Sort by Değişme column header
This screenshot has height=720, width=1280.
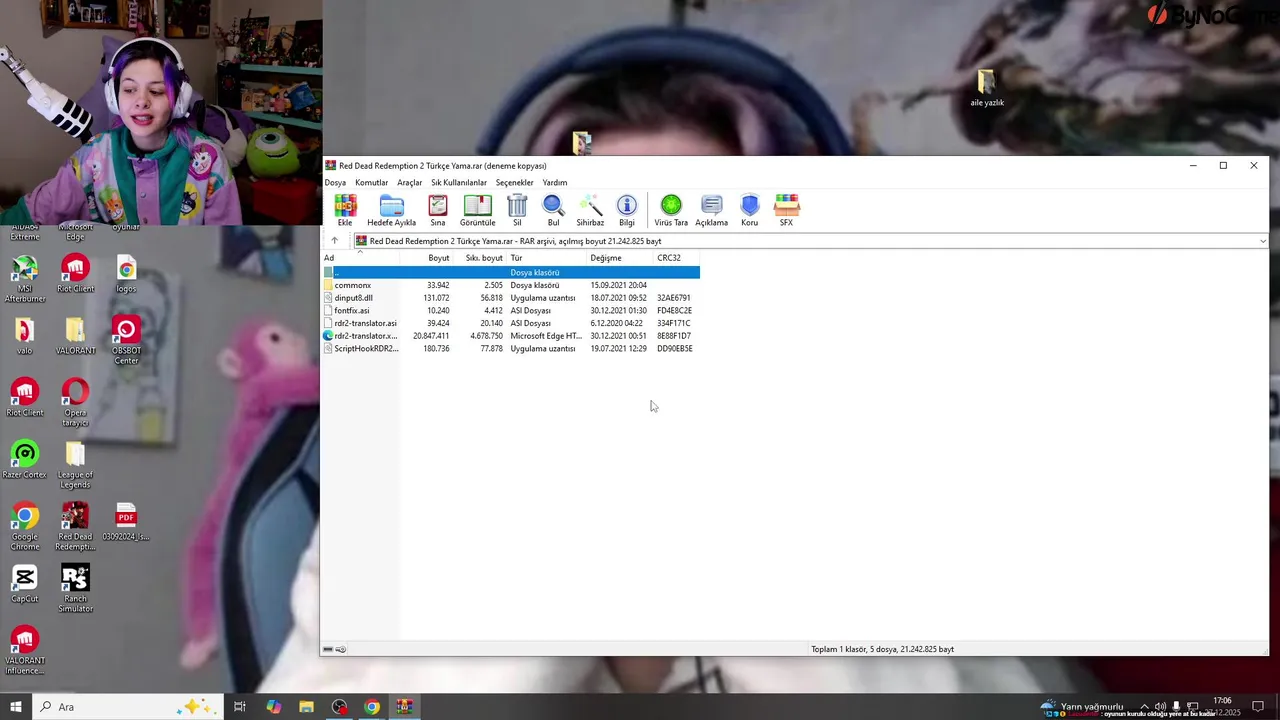pos(620,258)
